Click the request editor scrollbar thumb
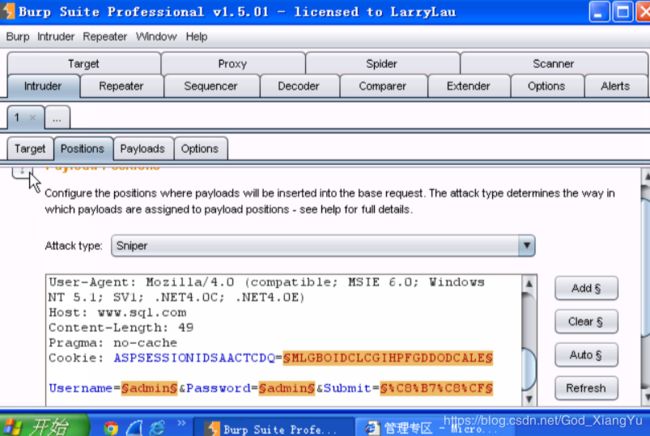 click(529, 369)
